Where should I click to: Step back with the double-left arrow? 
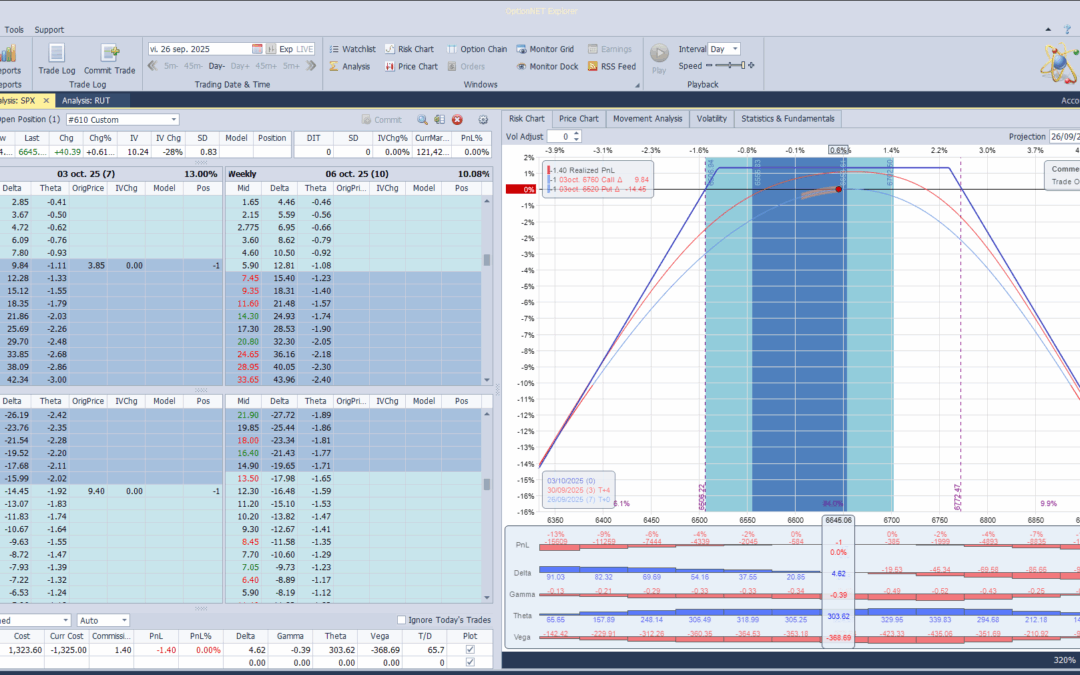153,65
